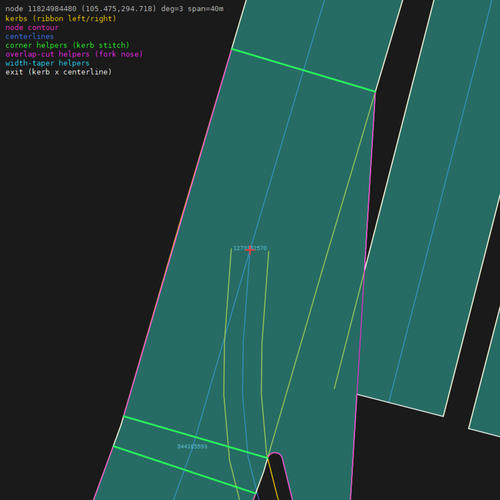The image size is (500, 500).
Task: Click the node 11824984480 header text
Action: point(114,9)
